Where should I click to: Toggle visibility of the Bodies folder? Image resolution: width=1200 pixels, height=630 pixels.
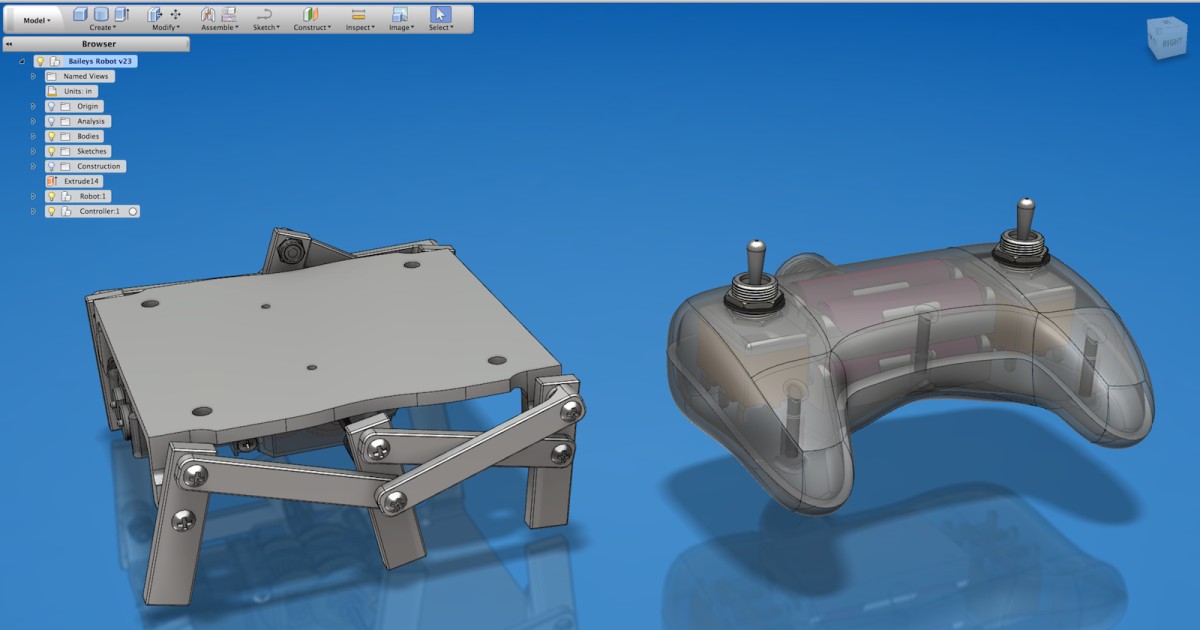(x=52, y=136)
